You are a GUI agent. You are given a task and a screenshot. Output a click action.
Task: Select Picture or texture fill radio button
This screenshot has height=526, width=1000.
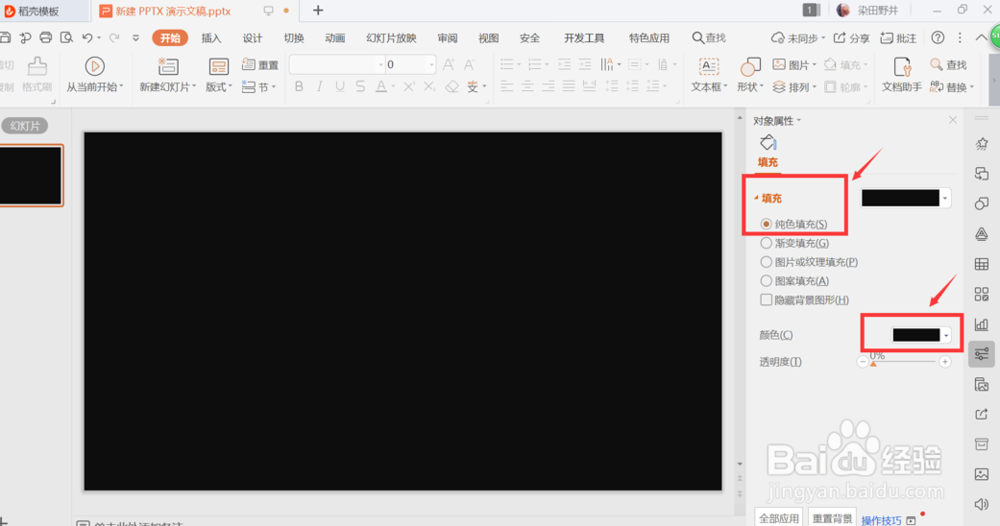click(766, 262)
